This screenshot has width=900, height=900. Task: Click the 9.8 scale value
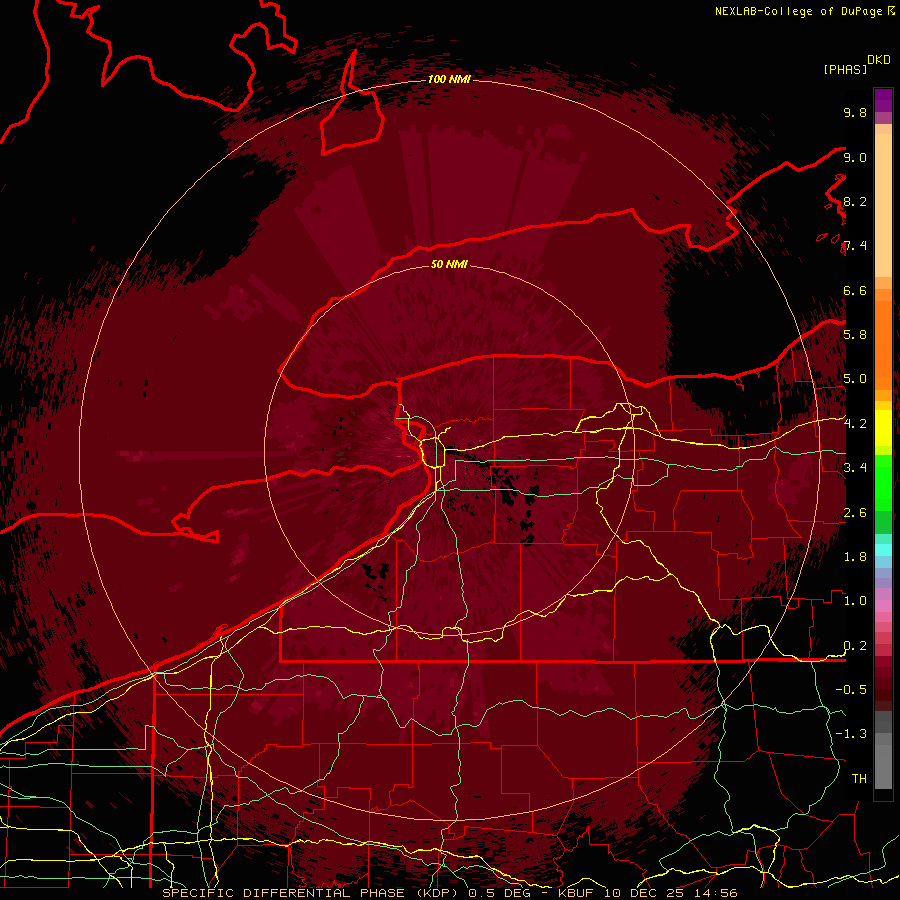tap(855, 112)
